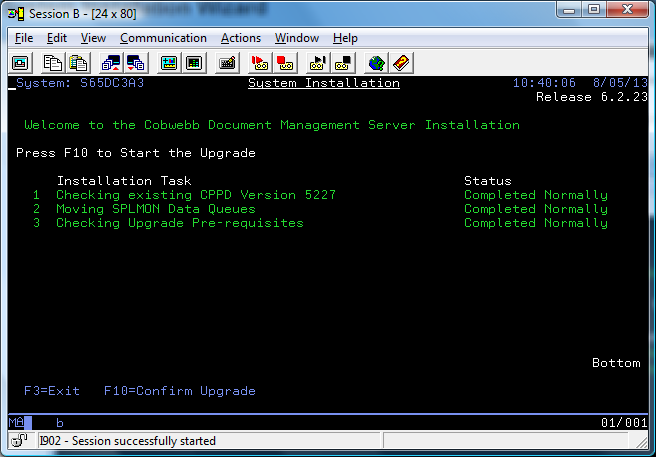Close the Session B window

pos(628,10)
